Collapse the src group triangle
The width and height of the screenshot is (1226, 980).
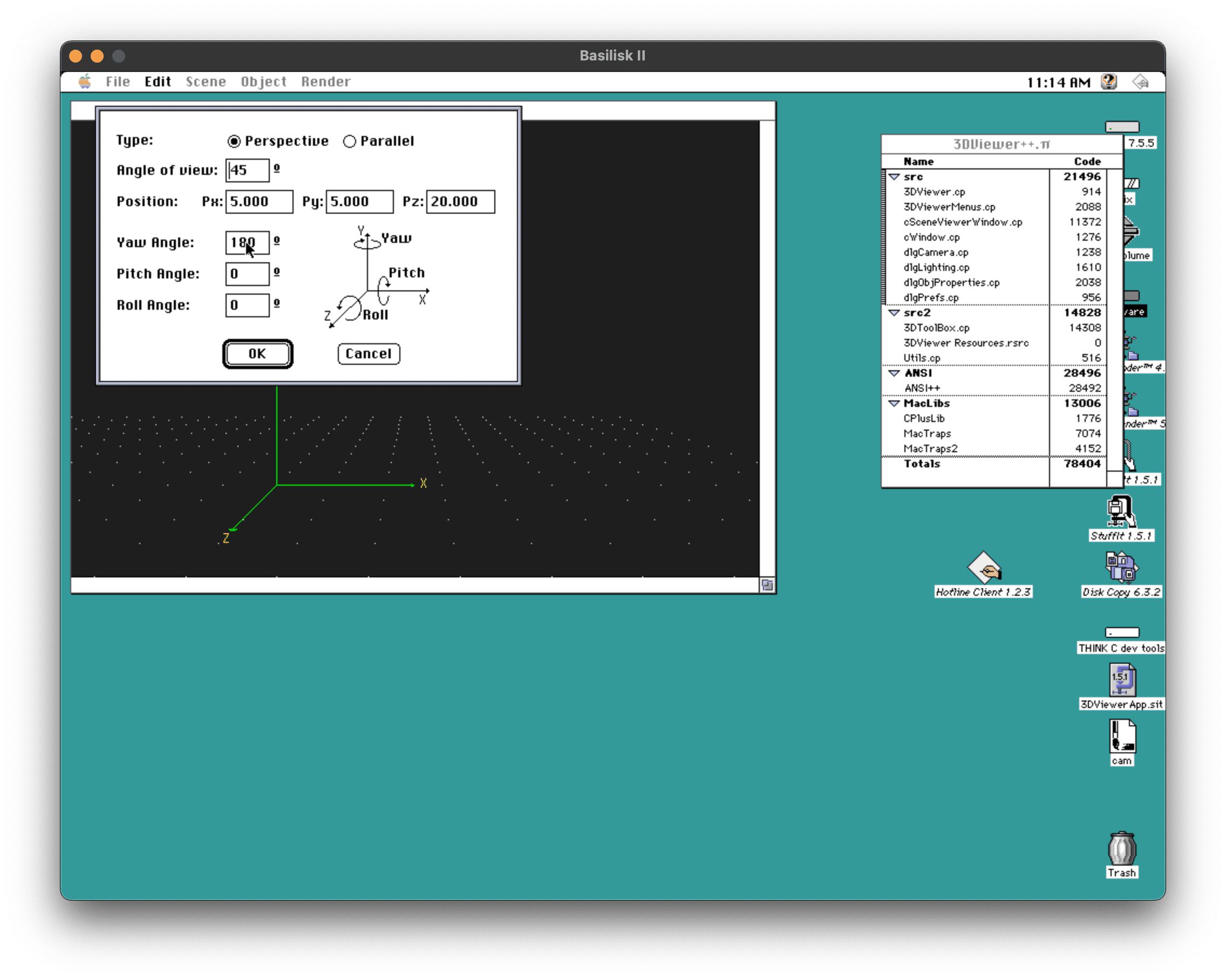coord(894,177)
